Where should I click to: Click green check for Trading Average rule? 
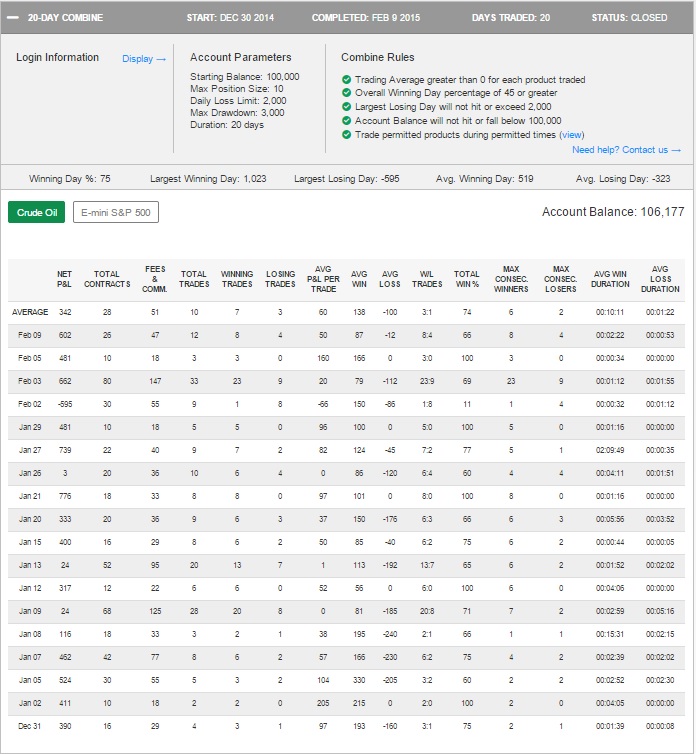coord(346,79)
